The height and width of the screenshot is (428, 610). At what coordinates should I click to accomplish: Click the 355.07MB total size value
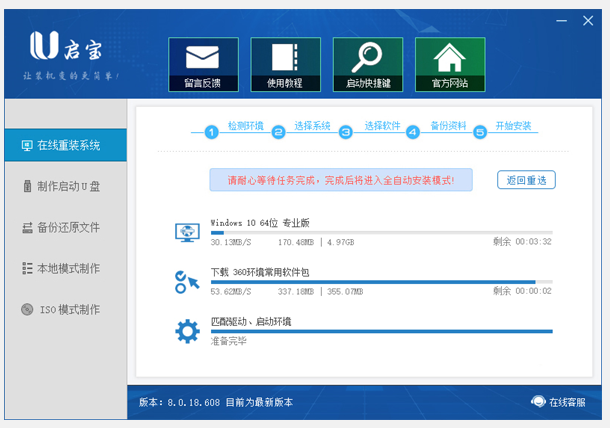(345, 291)
